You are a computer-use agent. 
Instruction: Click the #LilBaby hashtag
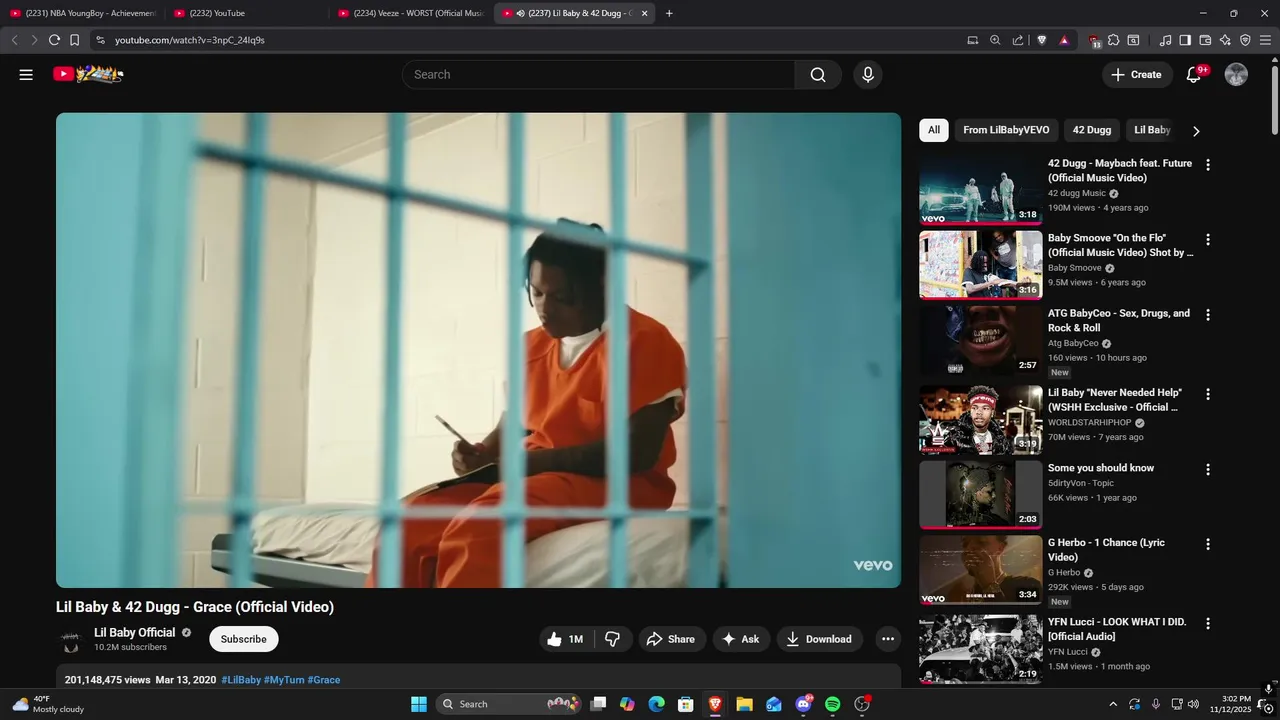241,680
